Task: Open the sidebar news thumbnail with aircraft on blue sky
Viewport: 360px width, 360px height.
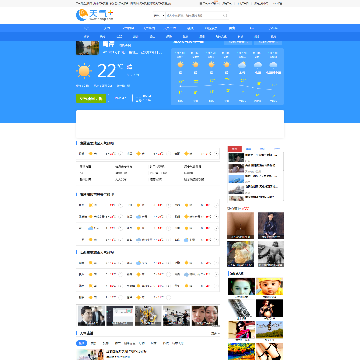Action: click(236, 179)
